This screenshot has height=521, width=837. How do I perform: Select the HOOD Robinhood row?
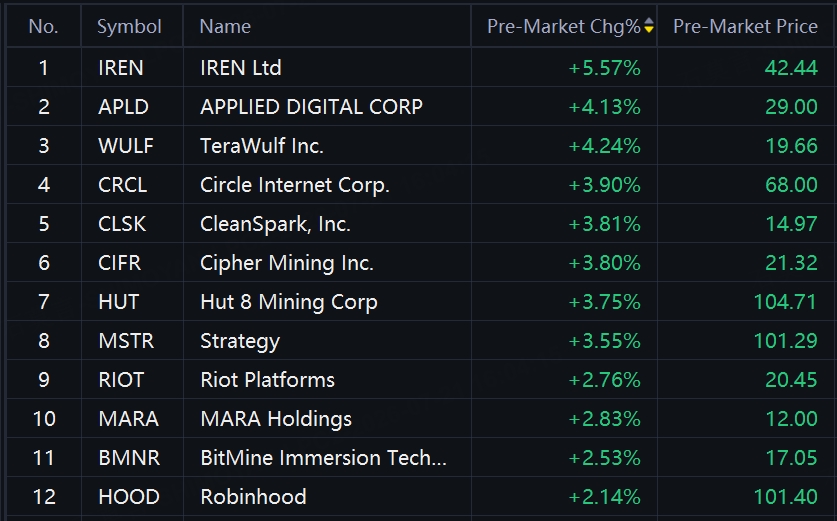420,496
